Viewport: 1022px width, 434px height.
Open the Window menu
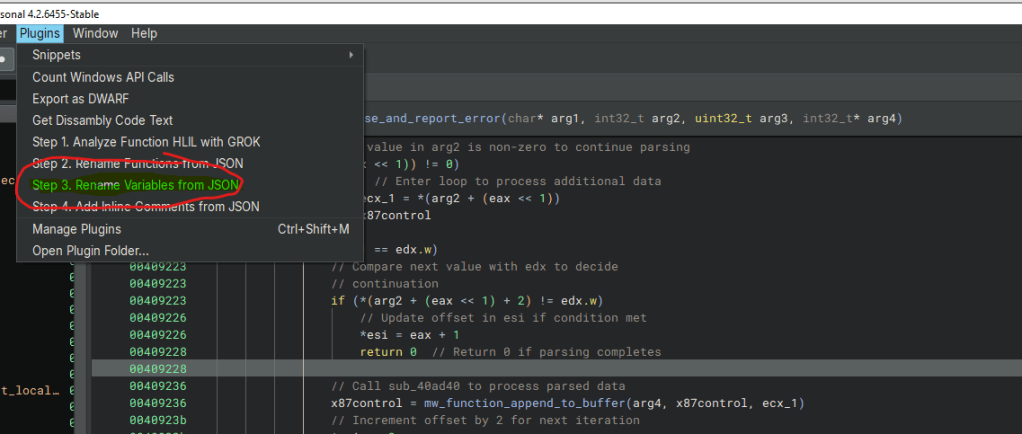pyautogui.click(x=95, y=33)
